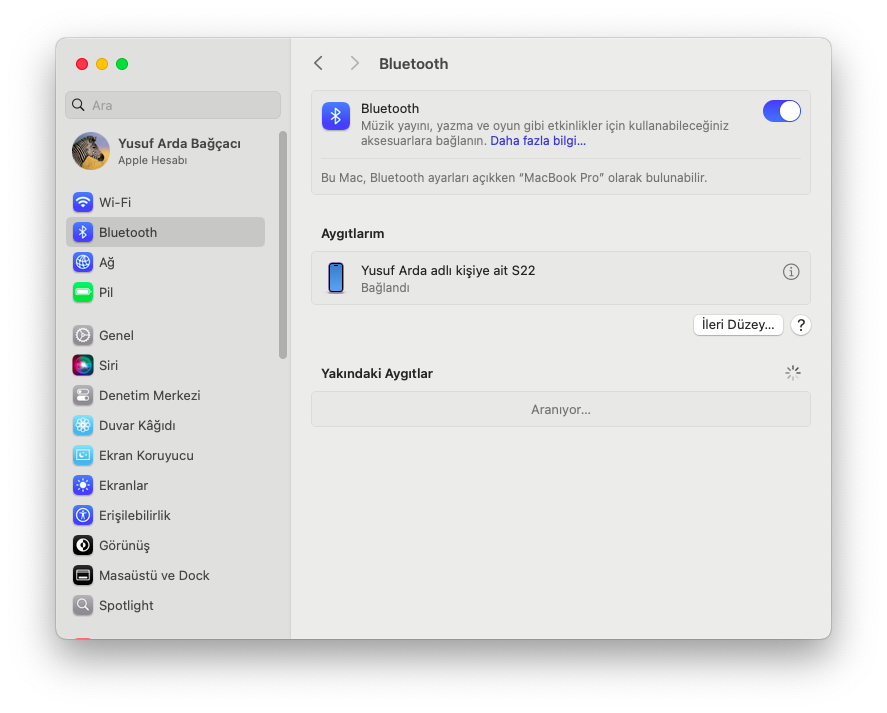This screenshot has width=887, height=713.
Task: Open Denetim Merkezi icon in sidebar
Action: (83, 395)
